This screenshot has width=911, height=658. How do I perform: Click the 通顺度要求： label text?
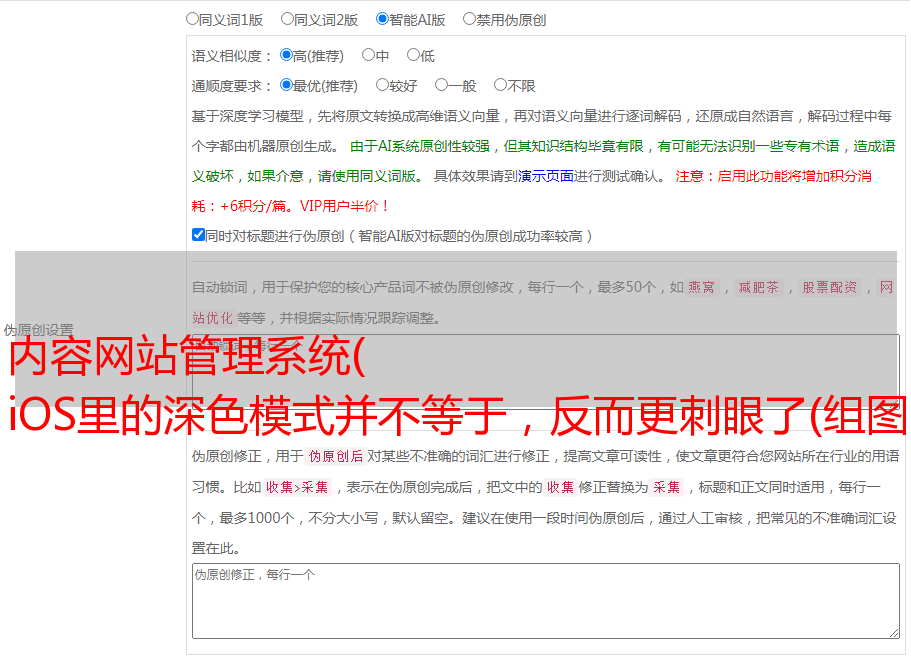click(x=232, y=86)
